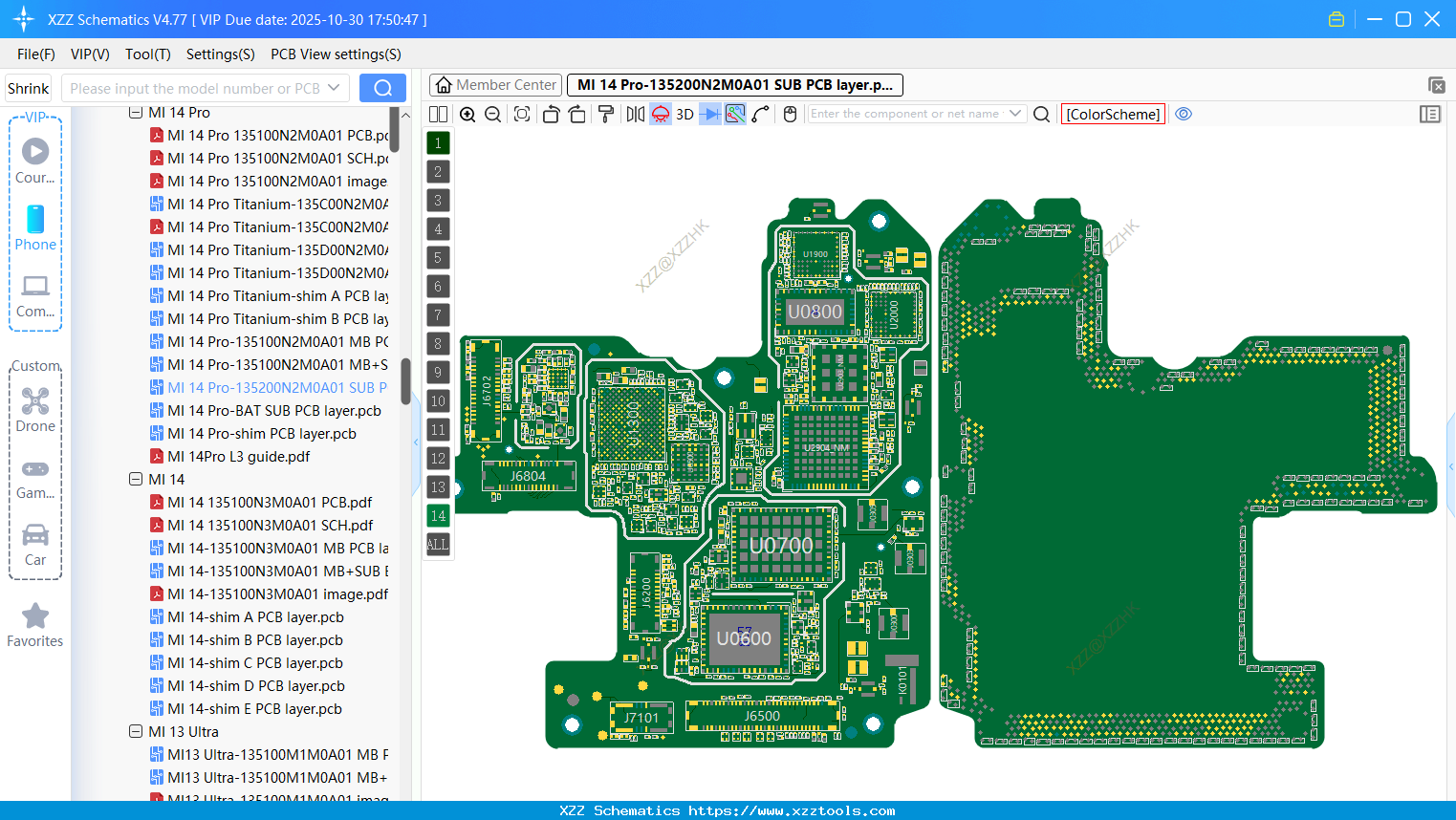Screen dimensions: 1456x820
Task: Open the rotate left tool
Action: 552,113
